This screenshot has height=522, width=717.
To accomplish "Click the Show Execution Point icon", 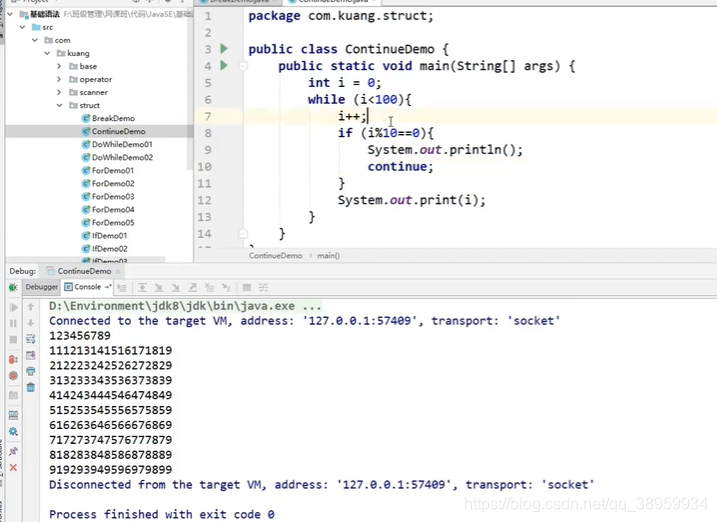I will [x=122, y=288].
